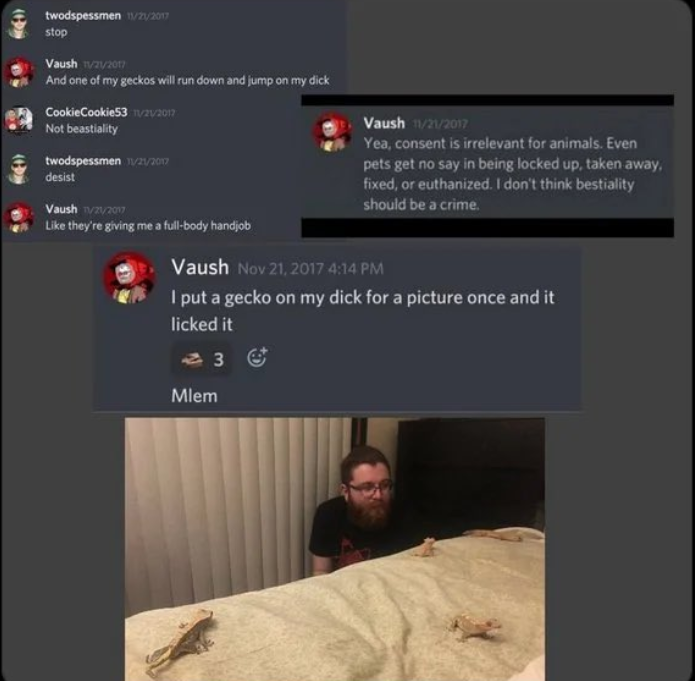Click the large Vaush avatar on Nov 21 4:14 PM message
The width and height of the screenshot is (695, 681).
click(x=129, y=278)
